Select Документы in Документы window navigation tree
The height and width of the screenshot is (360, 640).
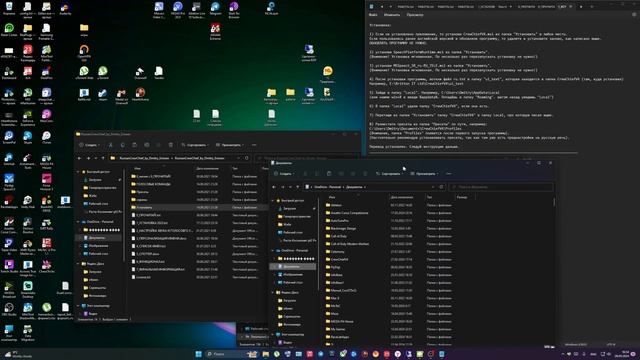click(x=293, y=267)
